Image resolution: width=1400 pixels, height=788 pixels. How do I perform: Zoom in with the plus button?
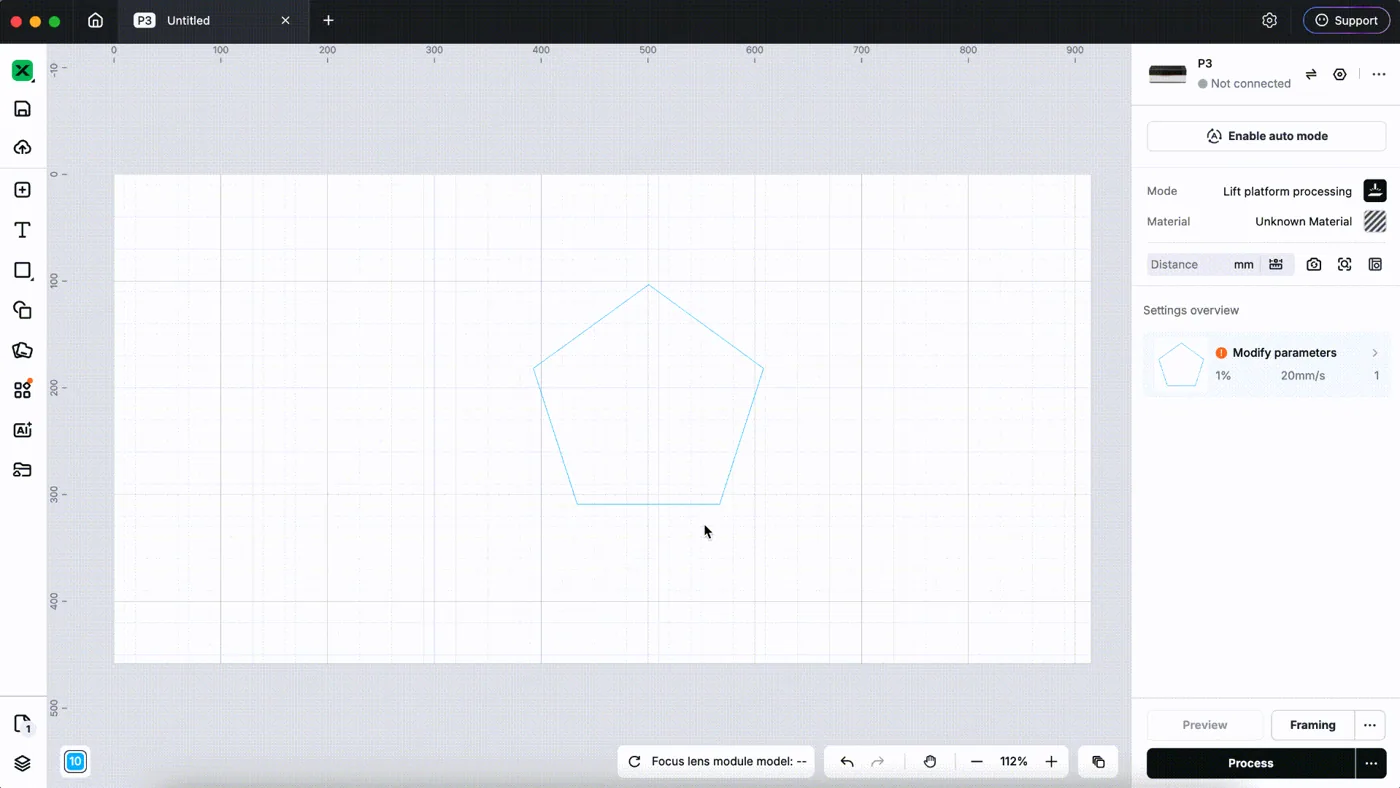coord(1051,762)
